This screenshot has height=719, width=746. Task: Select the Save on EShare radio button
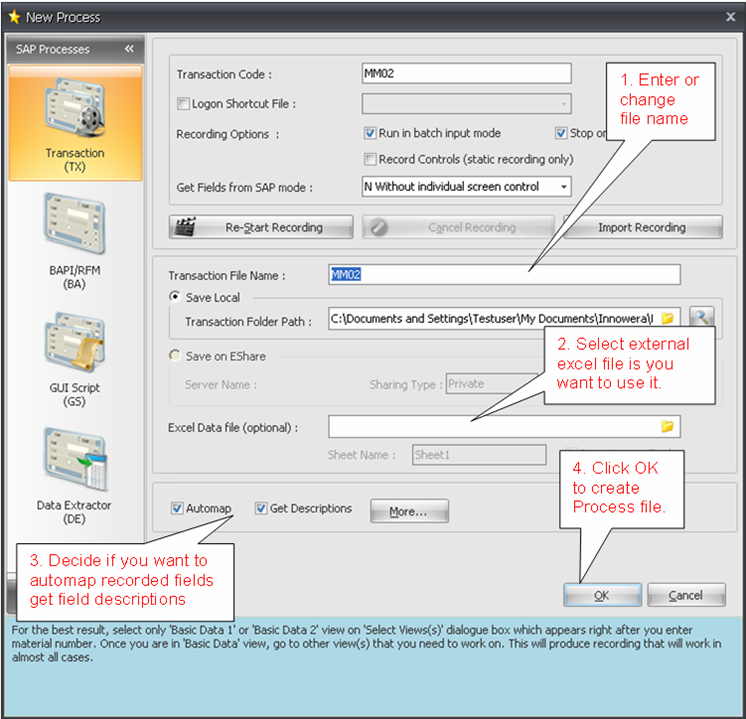click(x=176, y=356)
